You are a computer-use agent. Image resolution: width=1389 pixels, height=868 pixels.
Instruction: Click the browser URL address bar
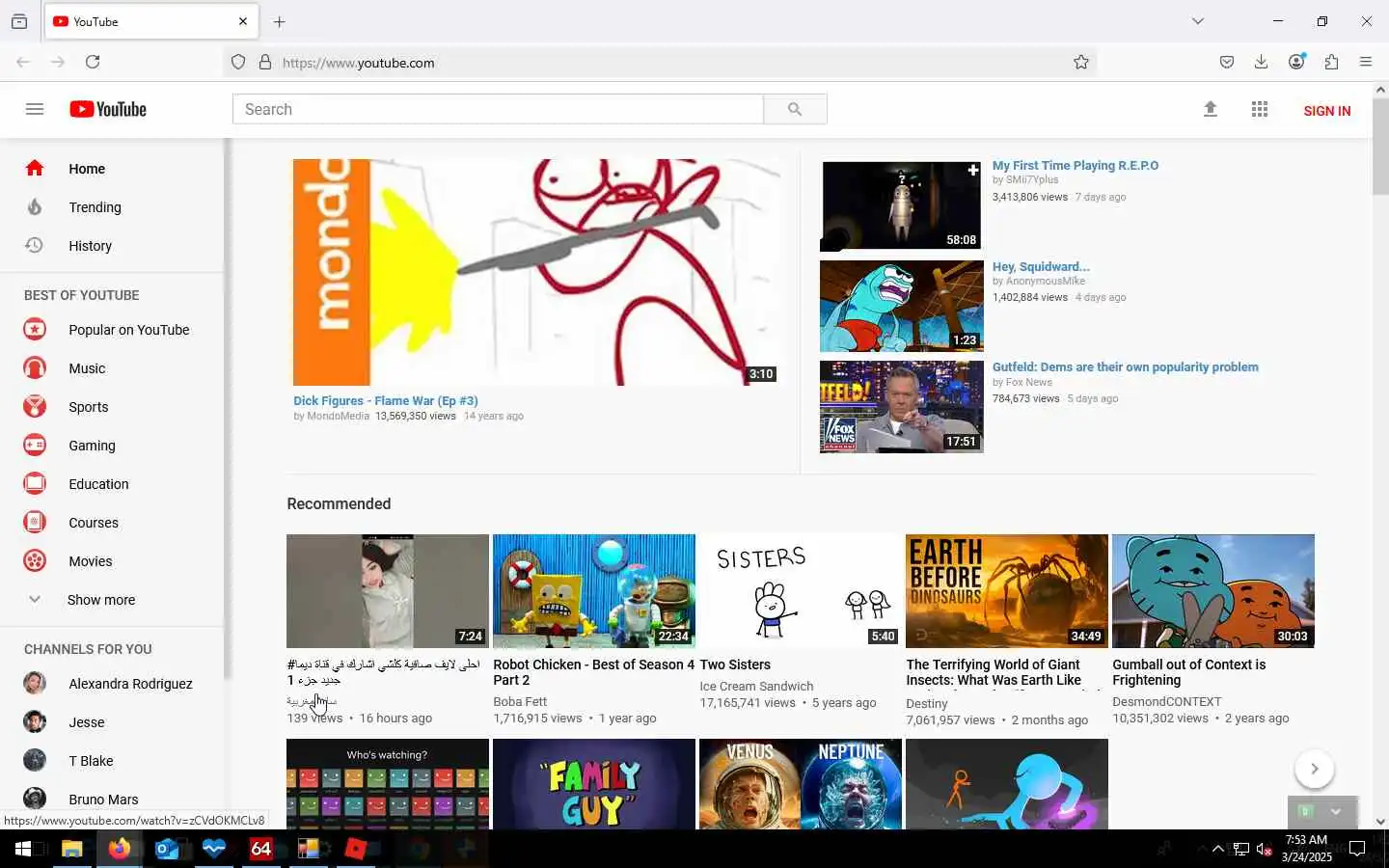point(660,63)
